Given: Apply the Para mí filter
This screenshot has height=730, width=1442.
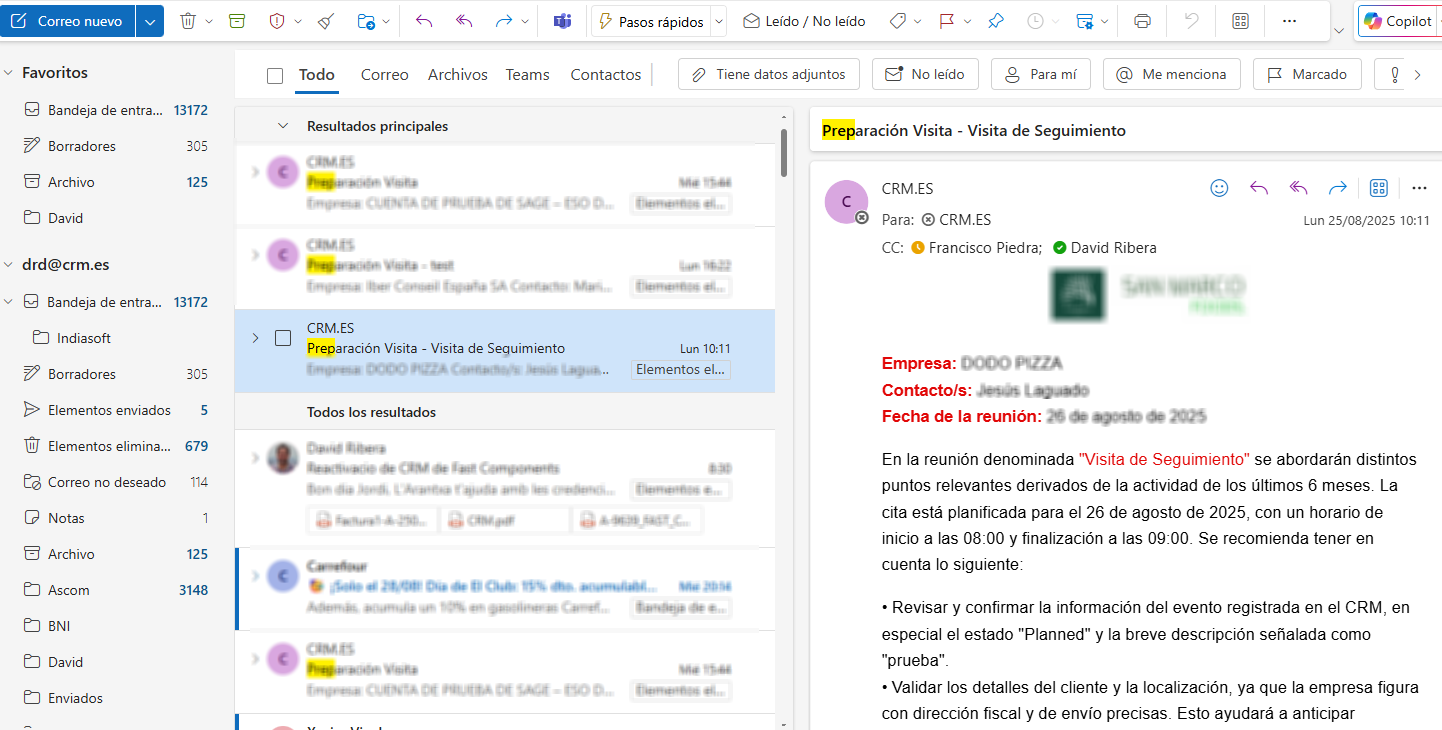Looking at the screenshot, I should point(1041,74).
